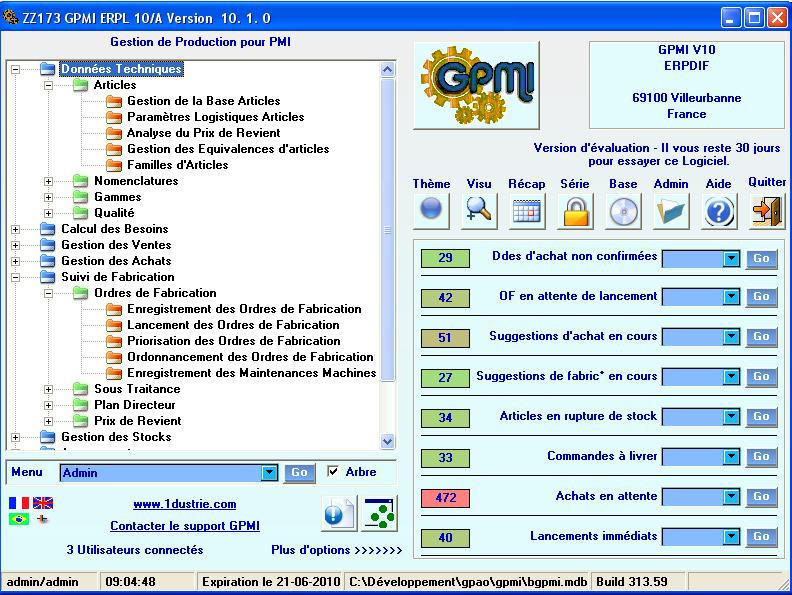Select Ordonnancement des Ordres de Fabrication
This screenshot has height=595, width=792.
[x=250, y=357]
